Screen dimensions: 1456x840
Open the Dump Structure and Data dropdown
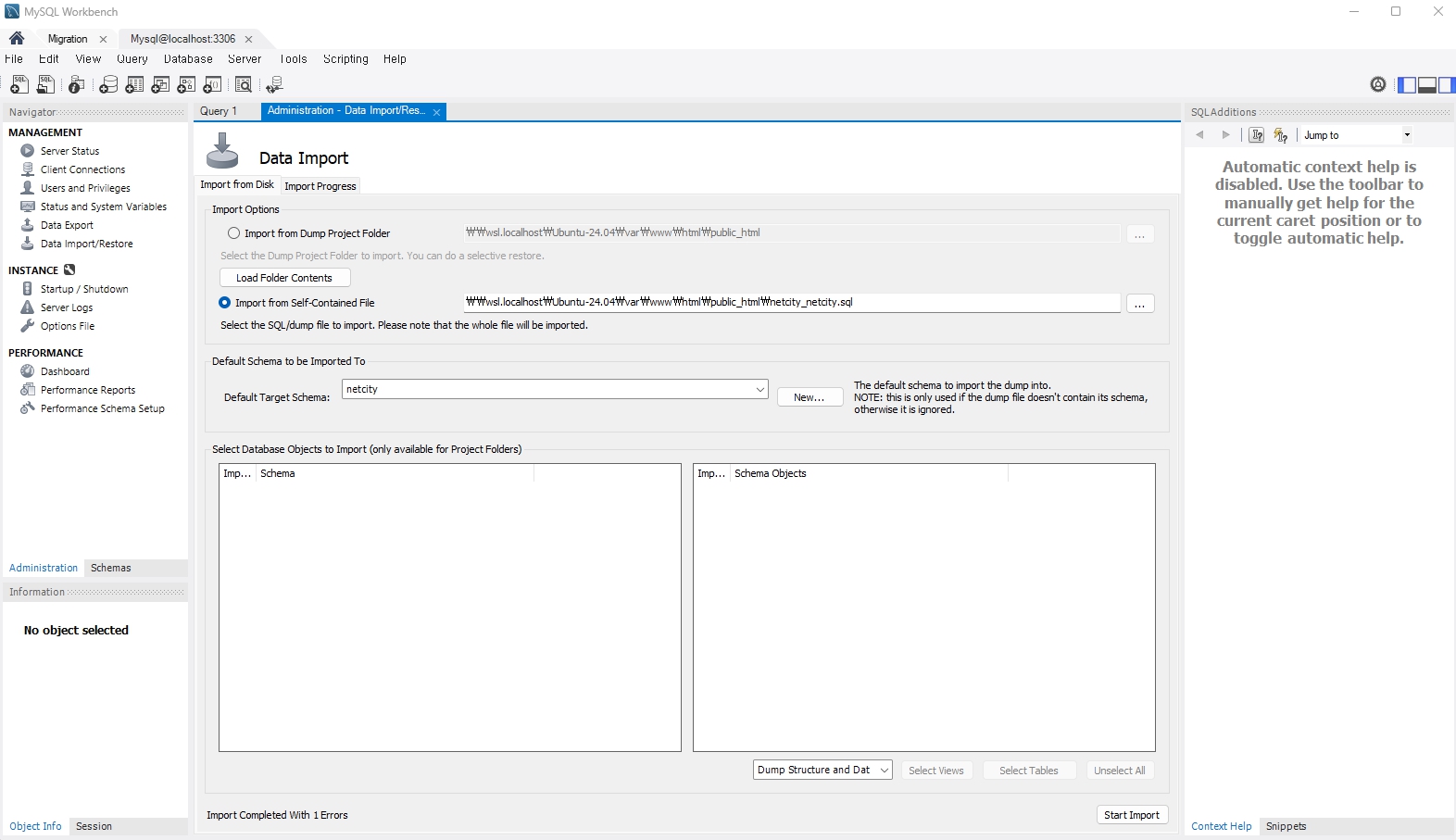(884, 771)
